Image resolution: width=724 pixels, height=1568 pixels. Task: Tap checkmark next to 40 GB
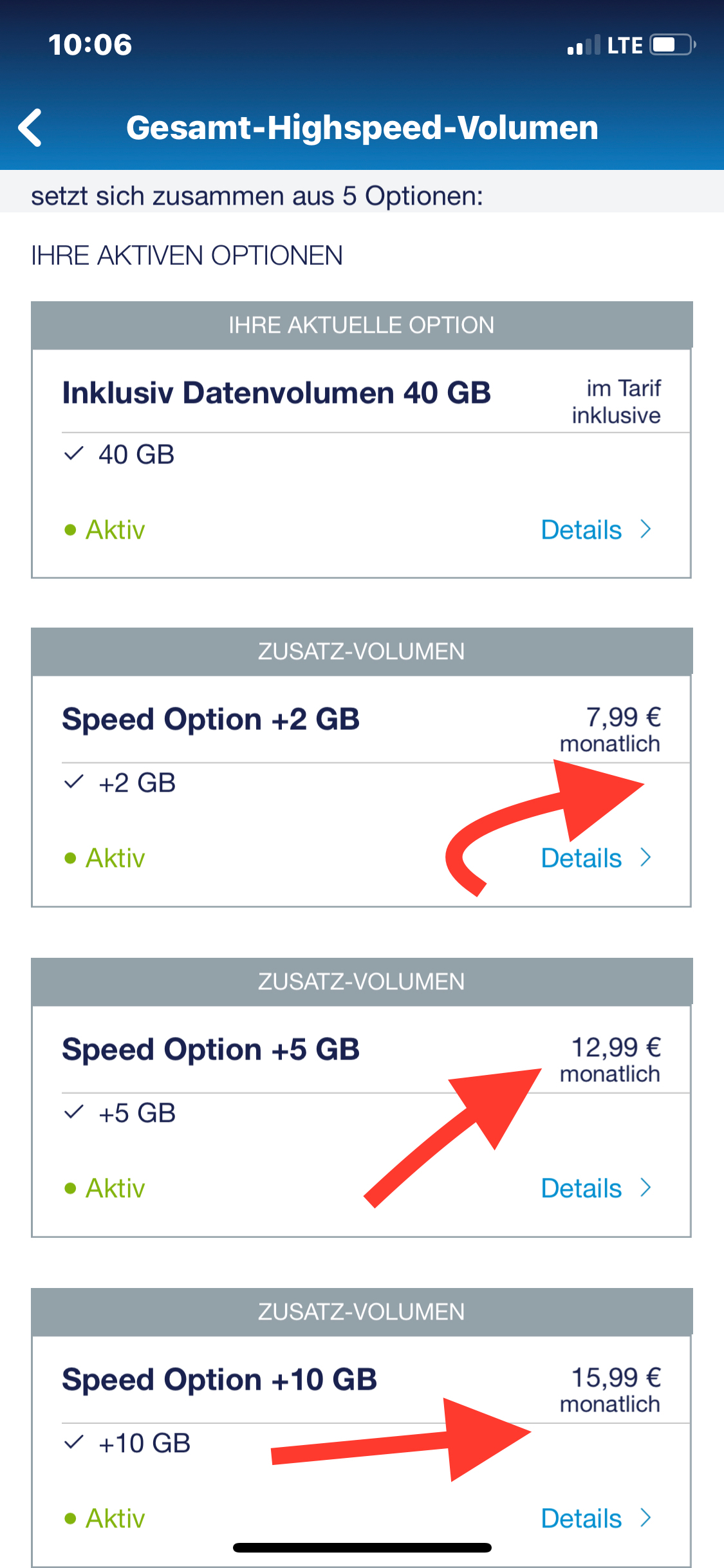click(74, 454)
